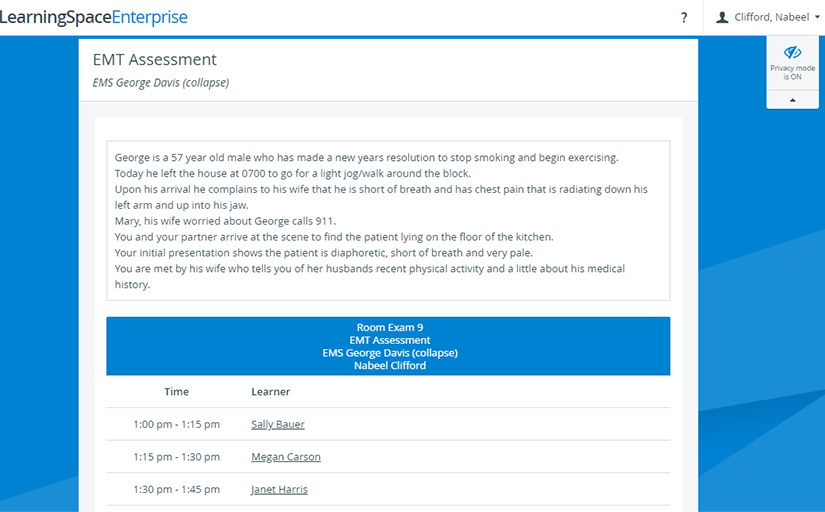The width and height of the screenshot is (825, 512).
Task: Collapse the privacy panel with up arrow
Action: (x=792, y=100)
